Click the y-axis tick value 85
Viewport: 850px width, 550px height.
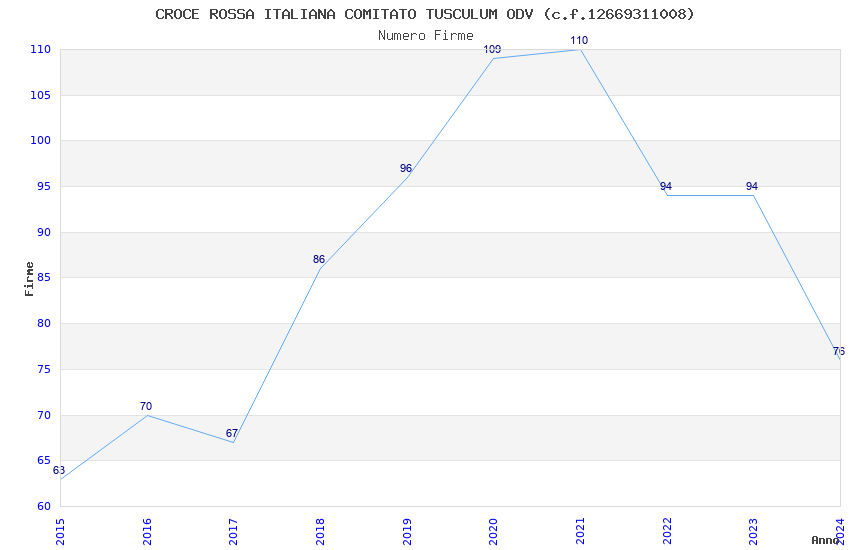(44, 278)
